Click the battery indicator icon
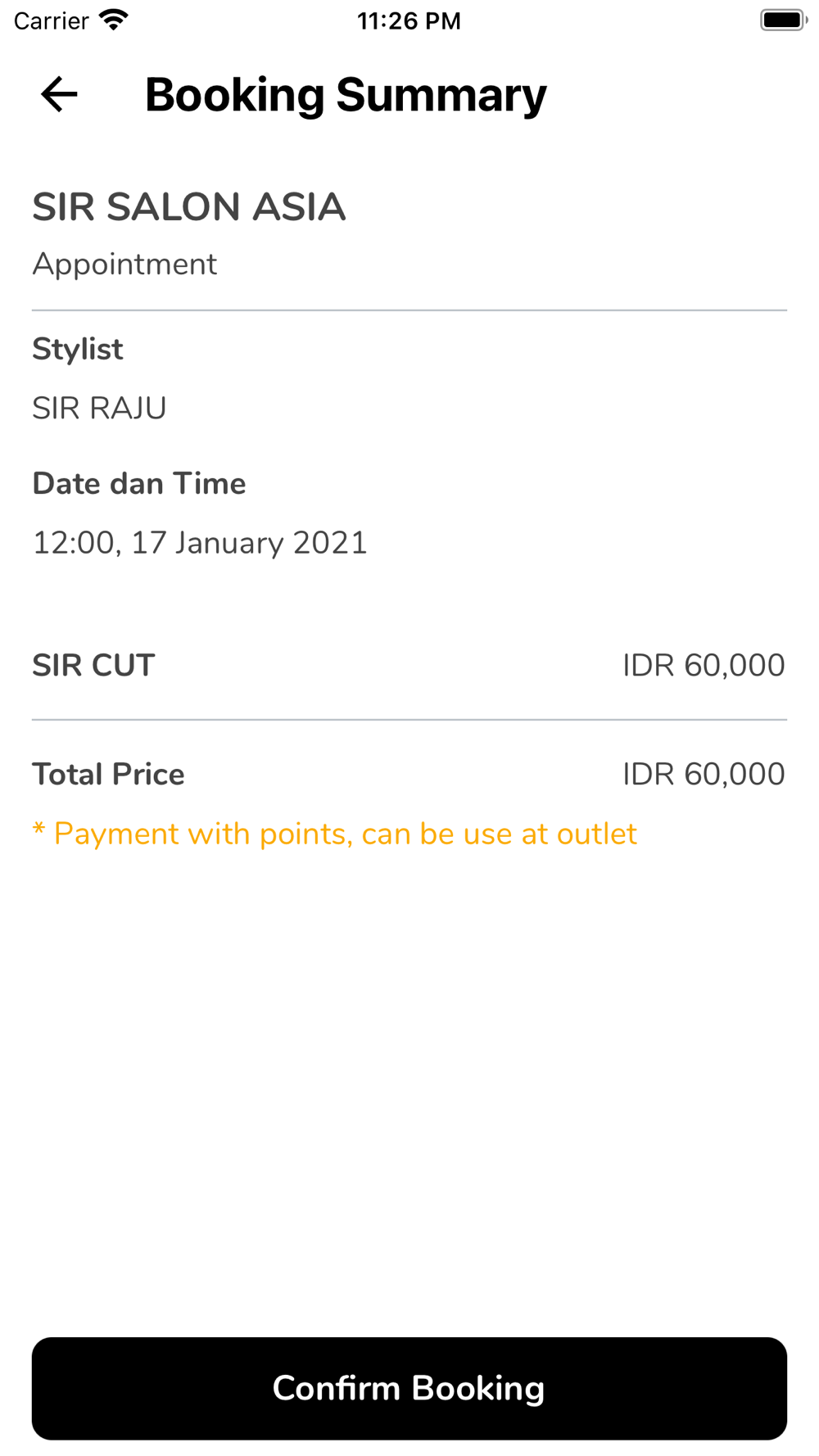Image resolution: width=819 pixels, height=1456 pixels. (x=783, y=20)
